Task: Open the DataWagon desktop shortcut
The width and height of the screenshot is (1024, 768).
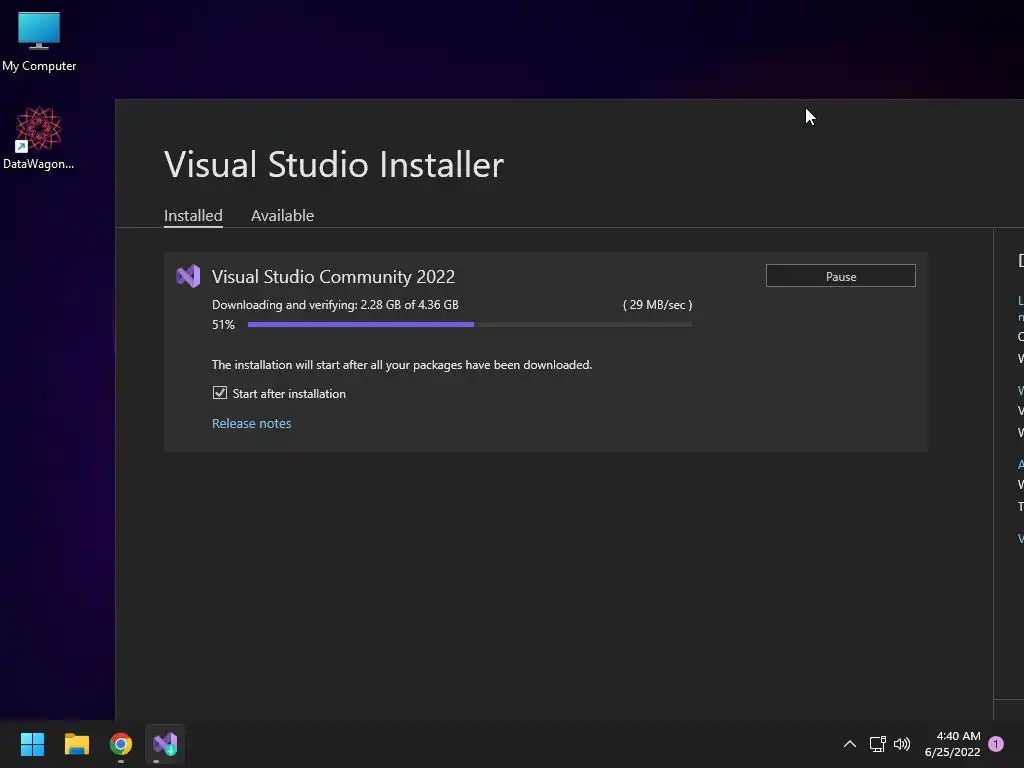Action: click(x=39, y=138)
